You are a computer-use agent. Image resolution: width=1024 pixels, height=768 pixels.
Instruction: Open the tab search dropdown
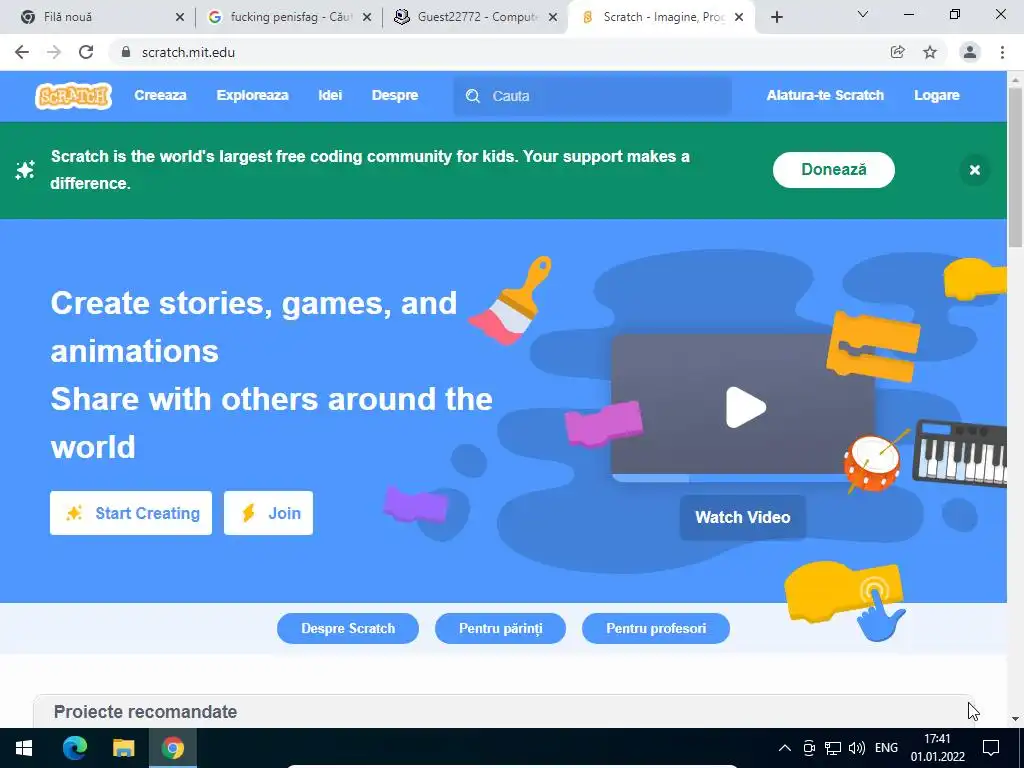click(x=863, y=14)
